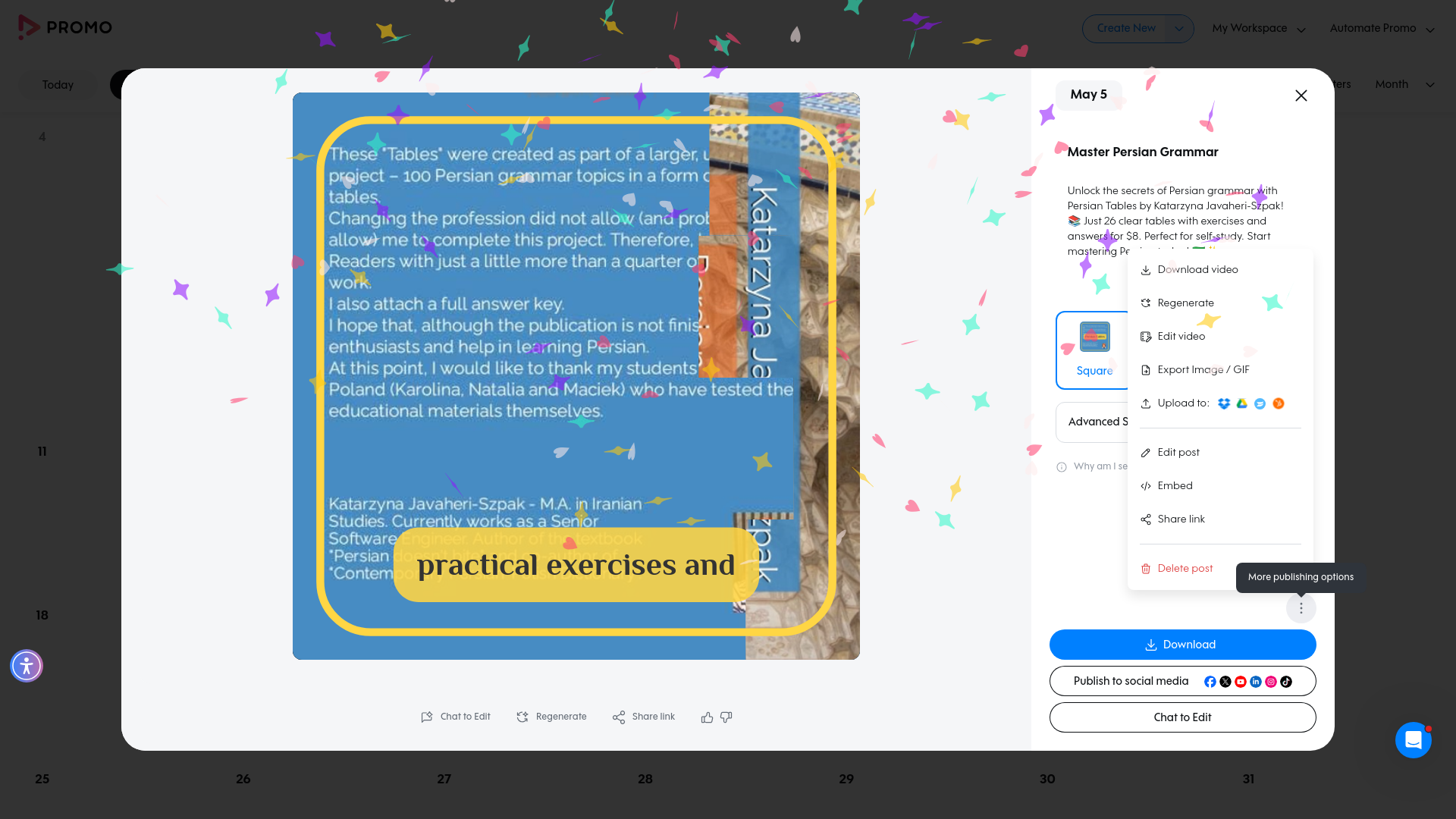Expand Advanced settings section
Screen dimensions: 1456x819
[x=1092, y=422]
